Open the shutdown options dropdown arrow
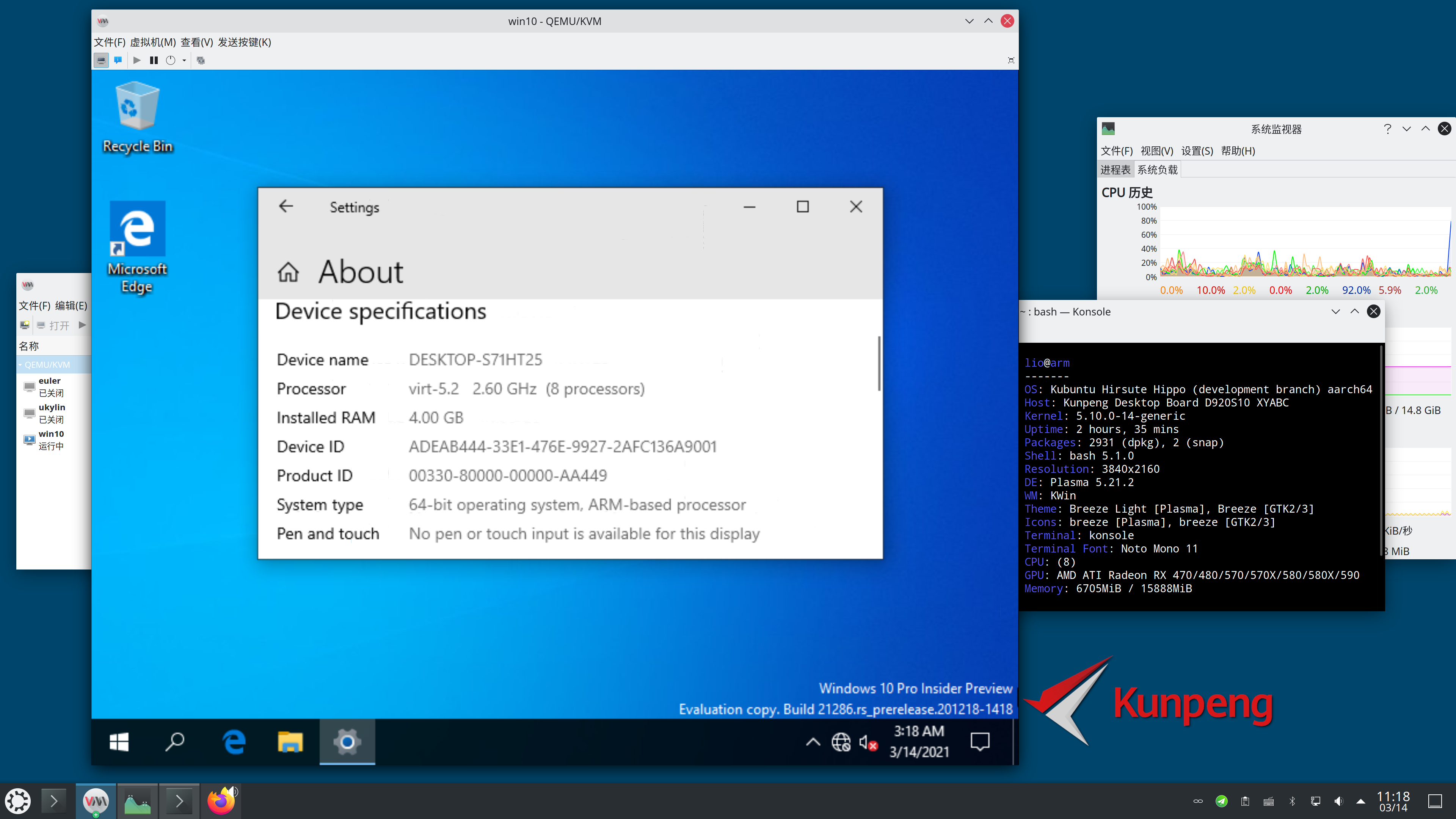The width and height of the screenshot is (1456, 819). [184, 60]
